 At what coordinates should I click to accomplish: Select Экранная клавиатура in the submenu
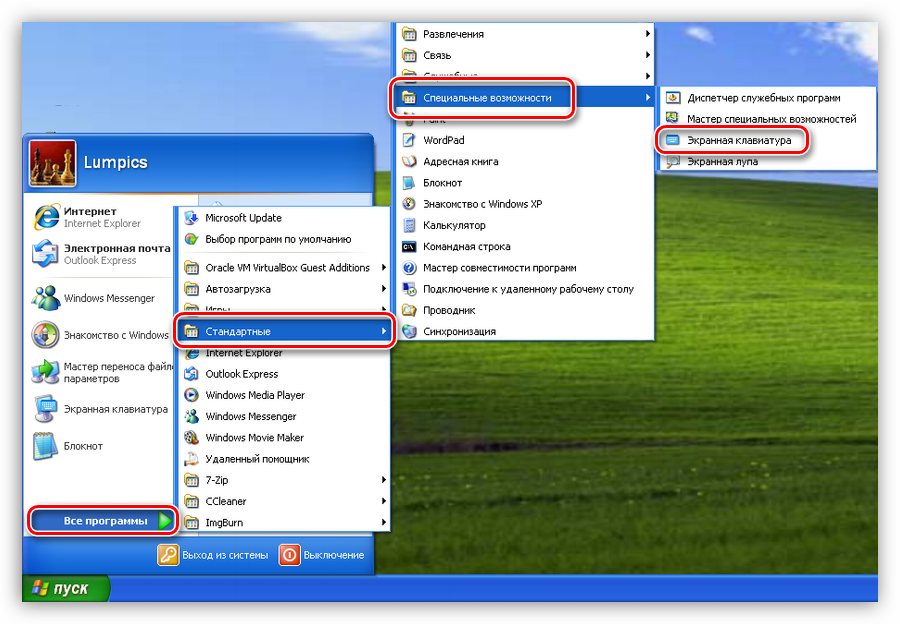(738, 141)
